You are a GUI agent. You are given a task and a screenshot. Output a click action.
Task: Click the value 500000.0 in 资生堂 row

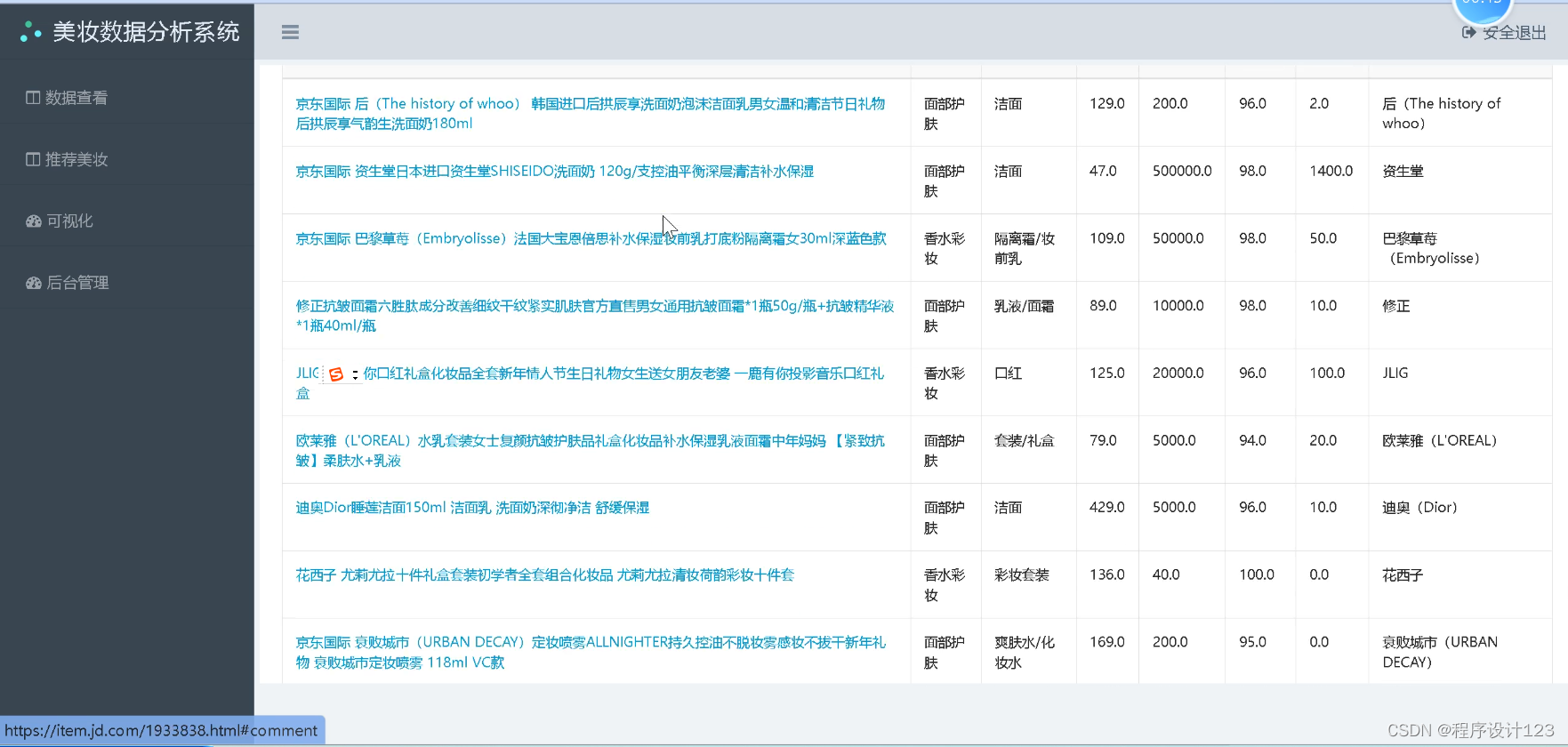click(1182, 172)
